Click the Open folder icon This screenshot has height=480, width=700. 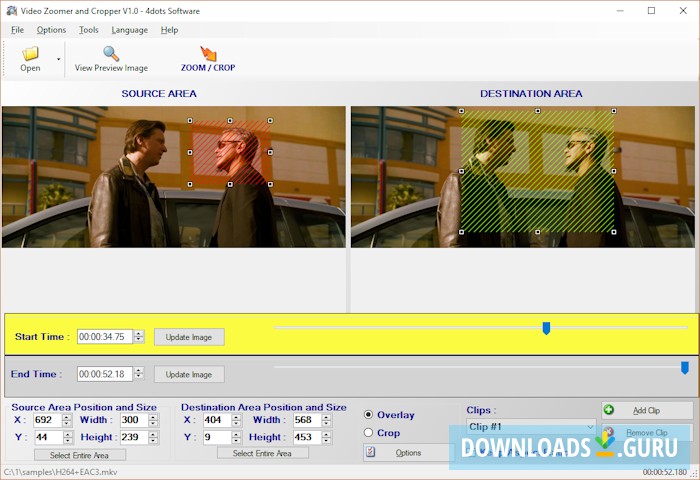pyautogui.click(x=30, y=54)
